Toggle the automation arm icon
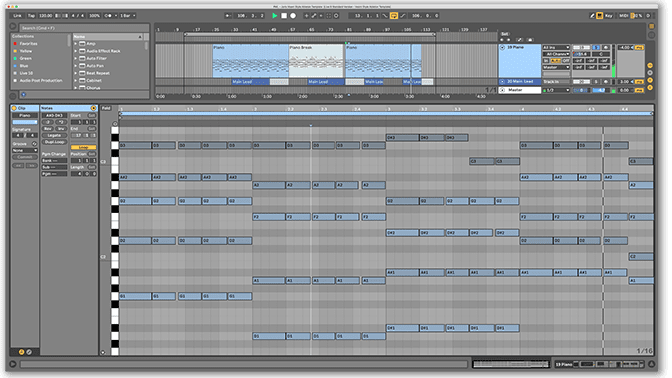 tap(314, 15)
